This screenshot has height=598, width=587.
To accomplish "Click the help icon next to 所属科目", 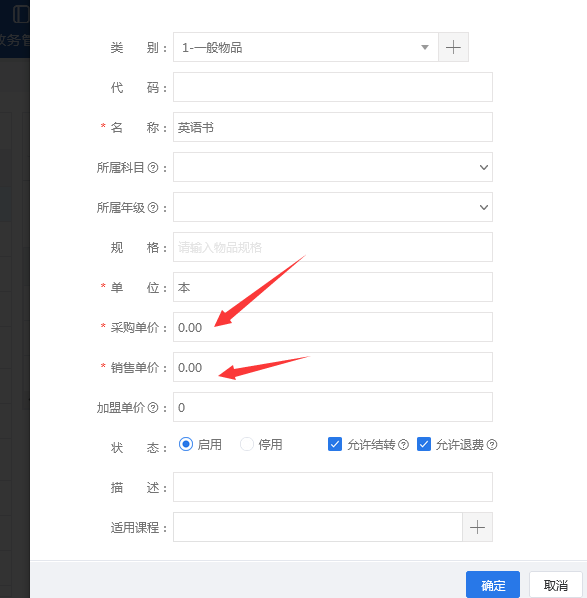I will point(153,167).
